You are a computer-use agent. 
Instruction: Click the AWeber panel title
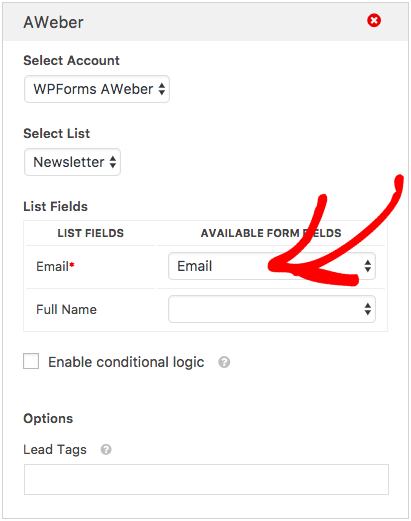53,22
